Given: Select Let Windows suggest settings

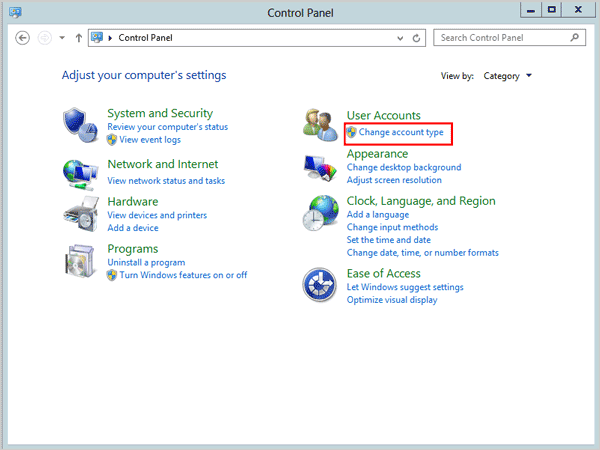Looking at the screenshot, I should 405,287.
